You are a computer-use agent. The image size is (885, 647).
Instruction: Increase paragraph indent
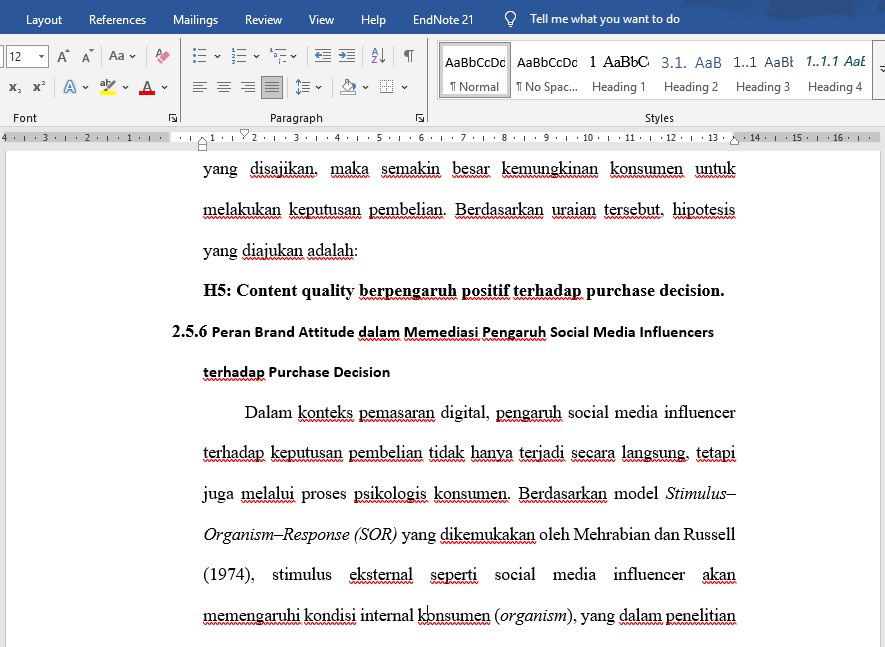[347, 56]
